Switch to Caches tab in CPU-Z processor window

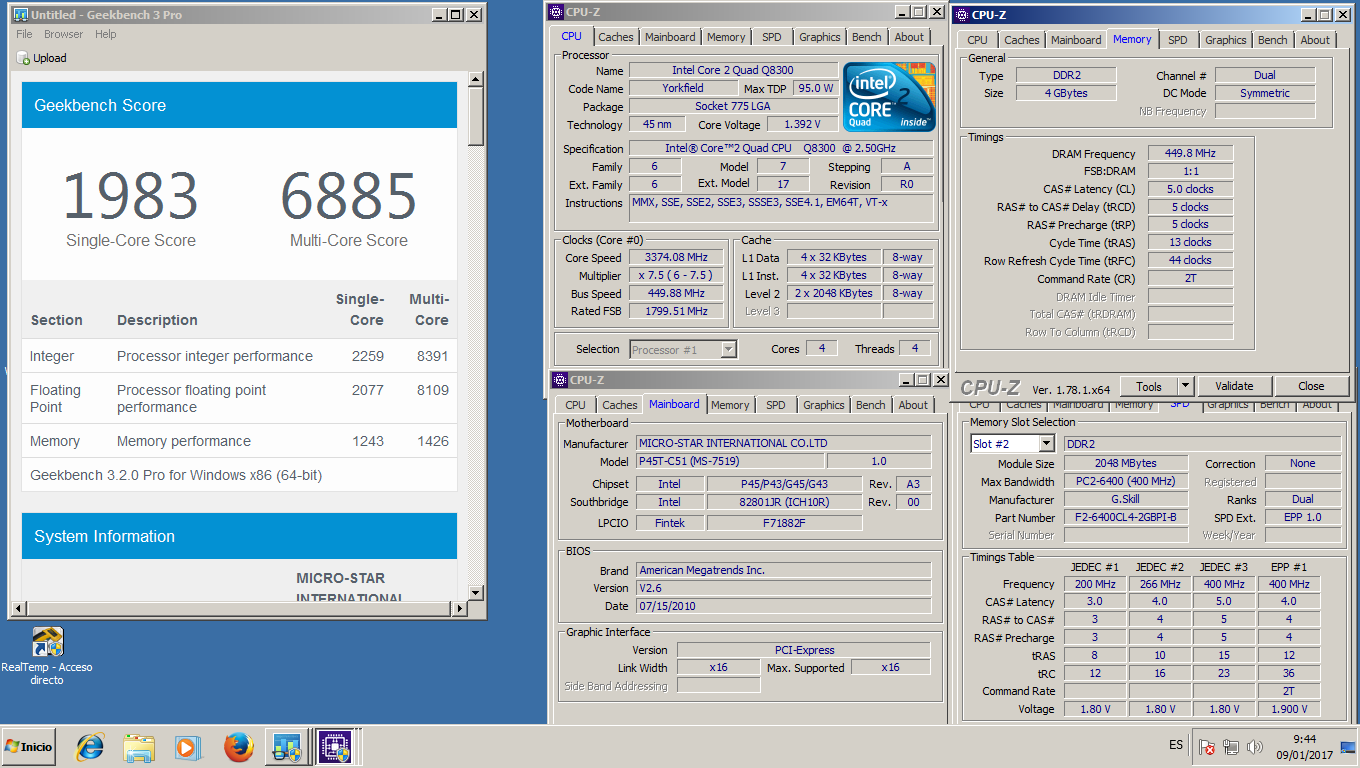616,37
